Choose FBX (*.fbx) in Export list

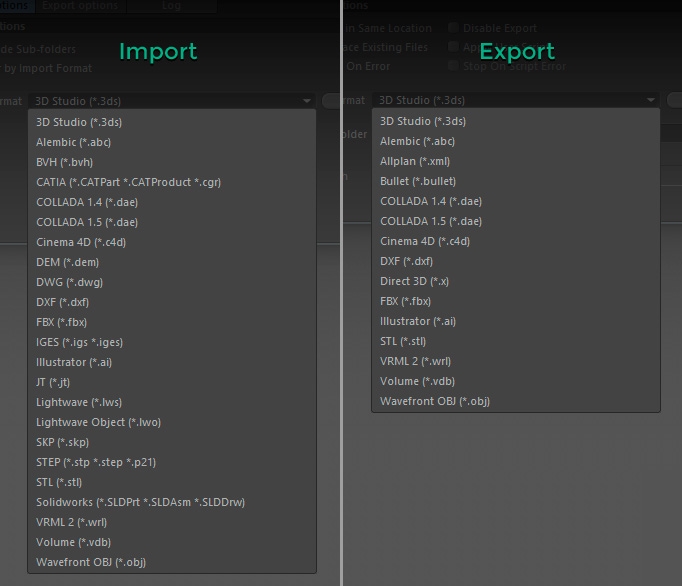pyautogui.click(x=516, y=301)
